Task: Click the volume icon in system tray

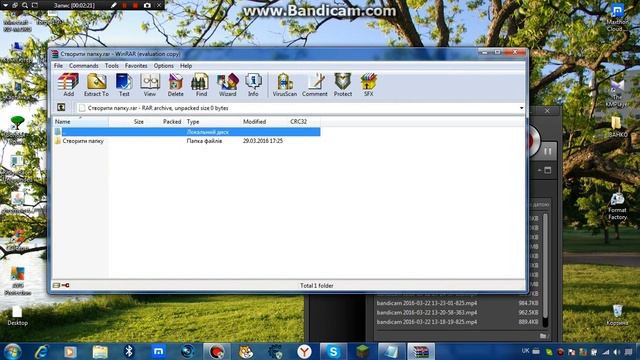Action: click(616, 352)
